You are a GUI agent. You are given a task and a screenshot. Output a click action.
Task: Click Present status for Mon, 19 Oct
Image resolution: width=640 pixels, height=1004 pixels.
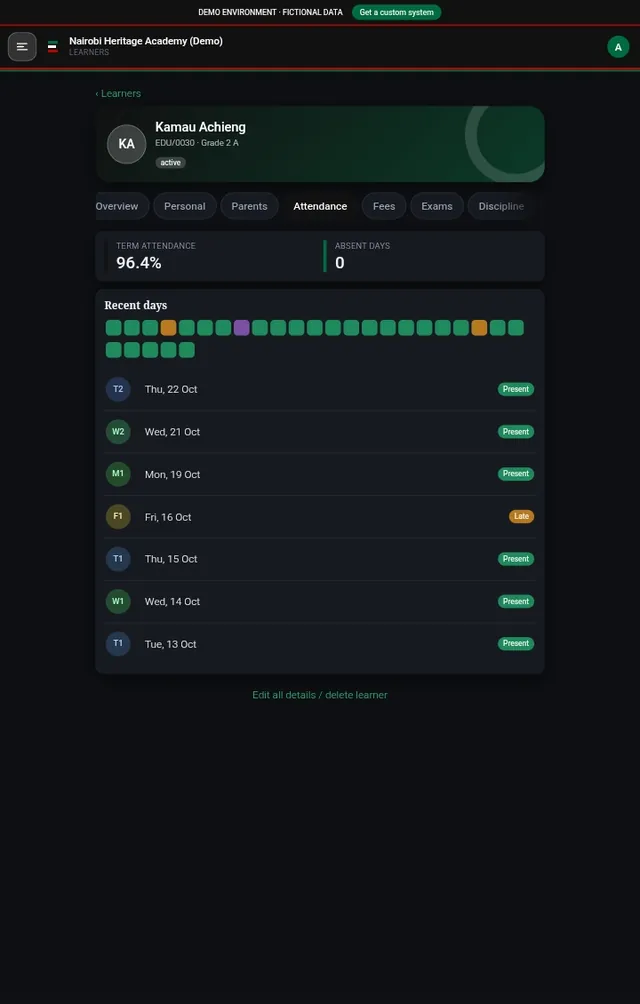pos(516,474)
